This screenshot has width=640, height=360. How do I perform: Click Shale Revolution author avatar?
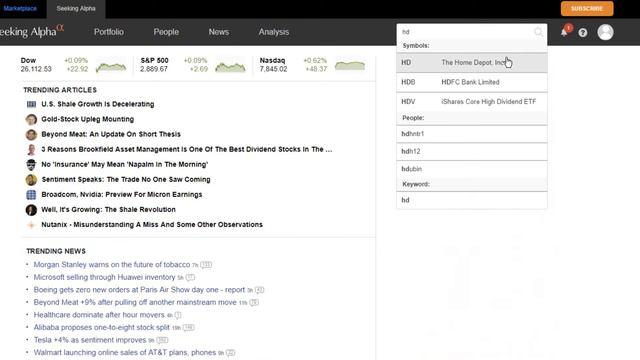(31, 210)
